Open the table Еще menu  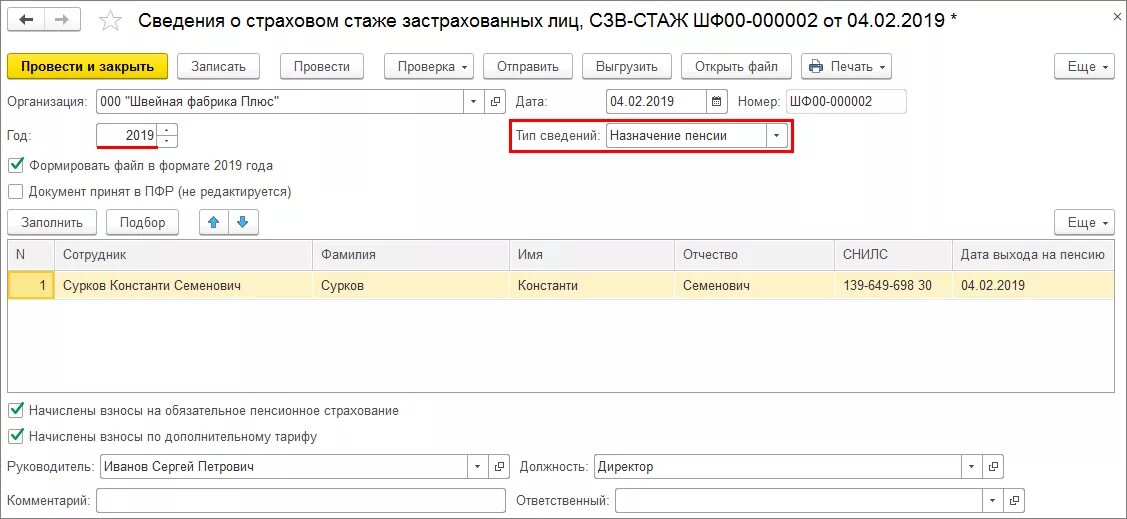pos(1084,223)
